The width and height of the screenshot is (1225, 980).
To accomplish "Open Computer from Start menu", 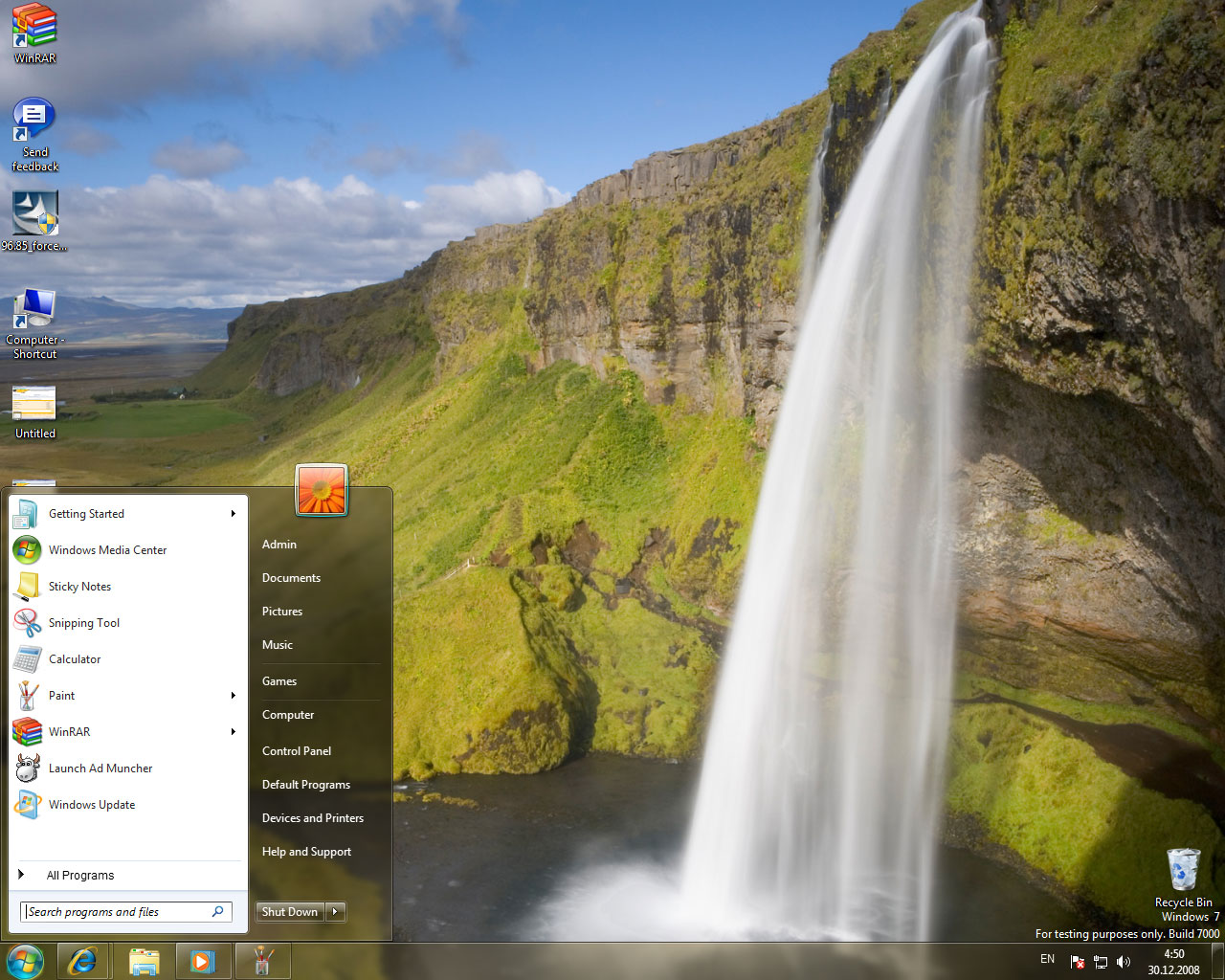I will click(288, 715).
